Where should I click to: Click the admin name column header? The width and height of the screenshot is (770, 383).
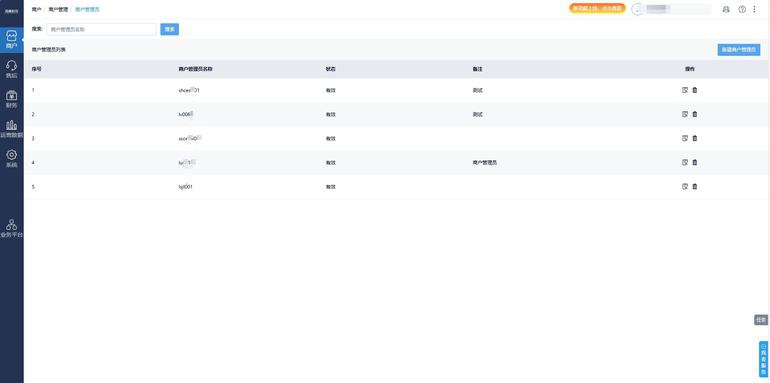click(x=195, y=69)
